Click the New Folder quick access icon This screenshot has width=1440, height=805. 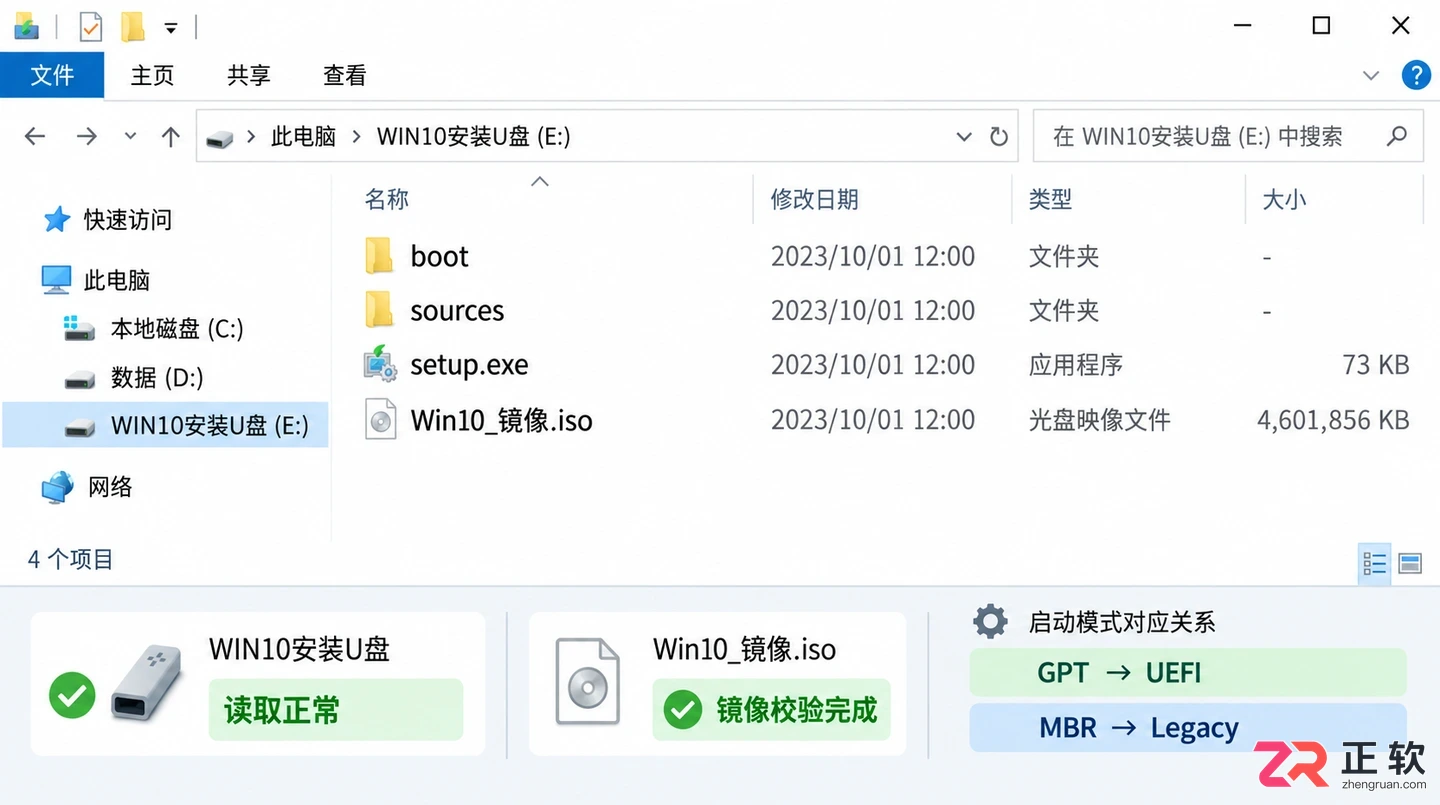point(133,27)
